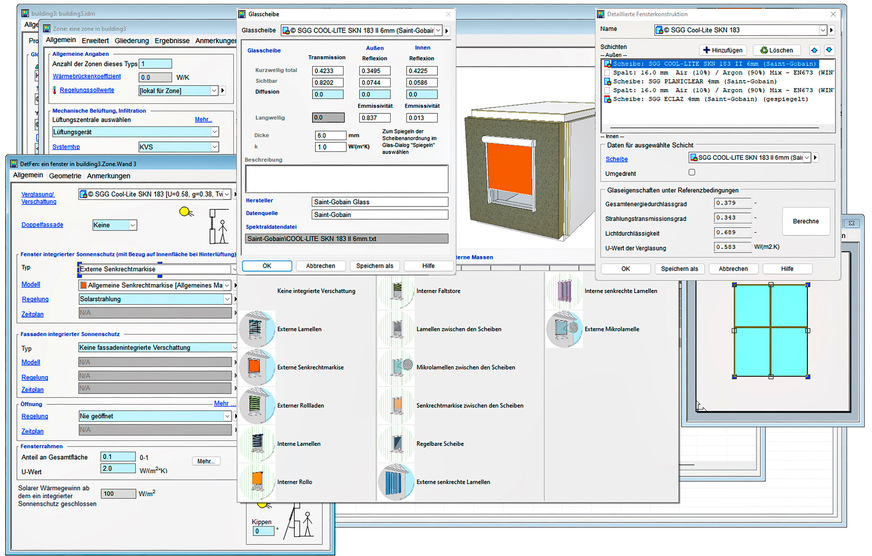This screenshot has height=556, width=872.
Task: Open Lüftungsgerät dropdown in Zone window
Action: point(214,132)
